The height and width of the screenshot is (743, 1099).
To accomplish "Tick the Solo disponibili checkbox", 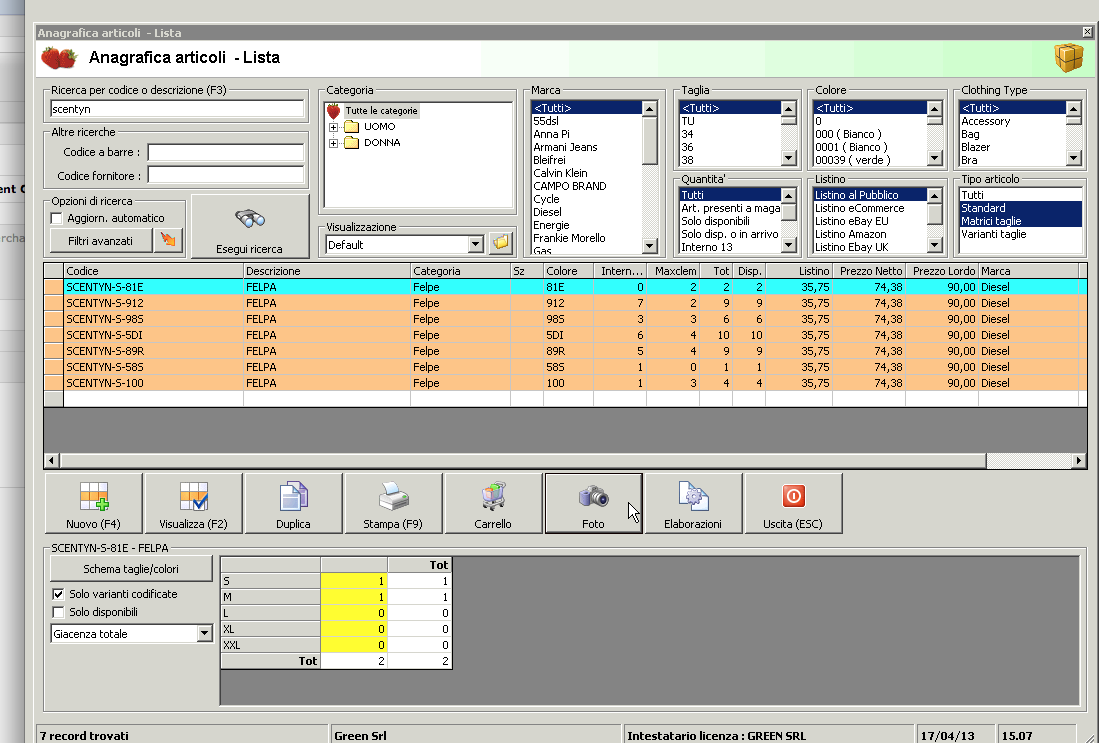I will coord(58,612).
